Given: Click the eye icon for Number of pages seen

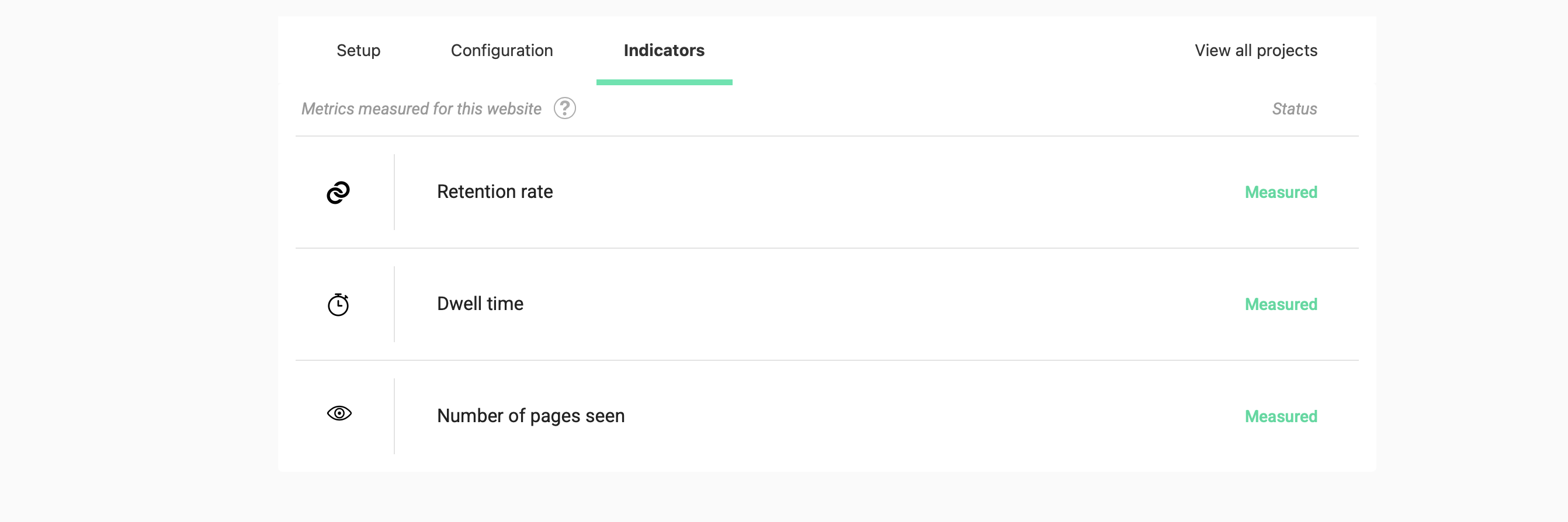Looking at the screenshot, I should pos(338,415).
